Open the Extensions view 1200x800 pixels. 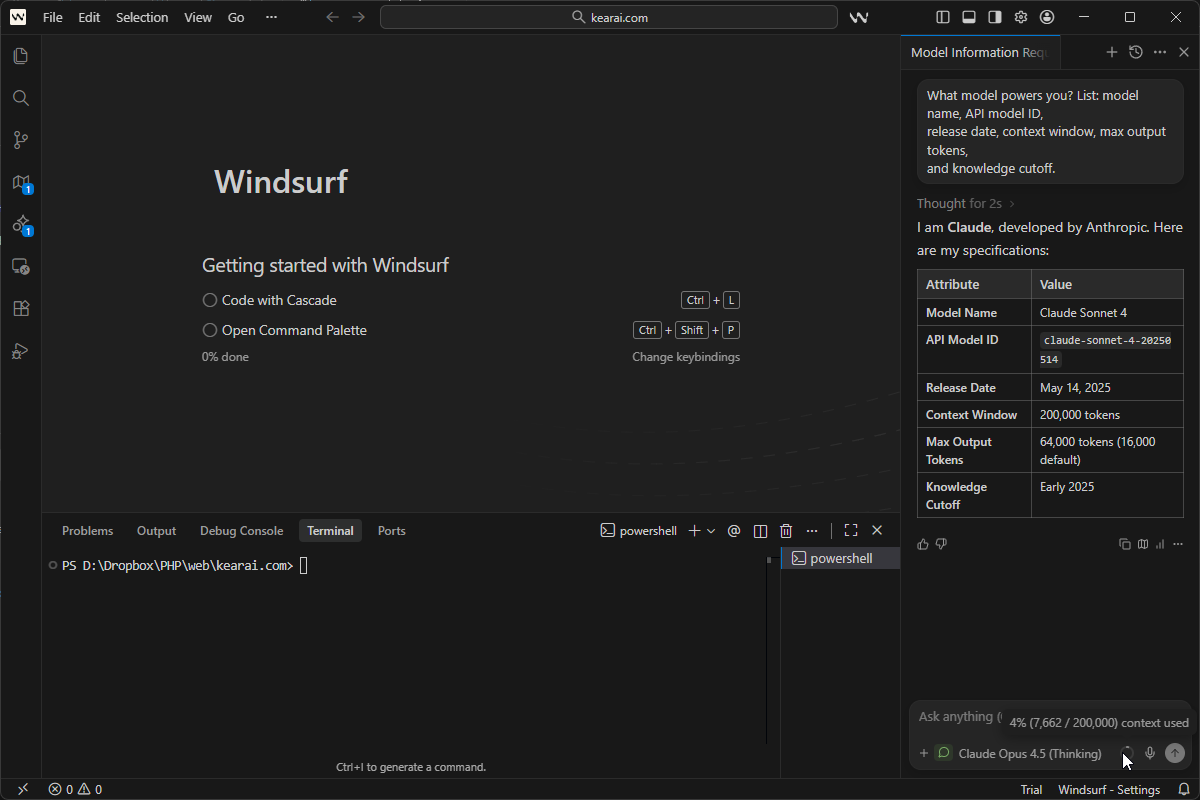(x=20, y=309)
